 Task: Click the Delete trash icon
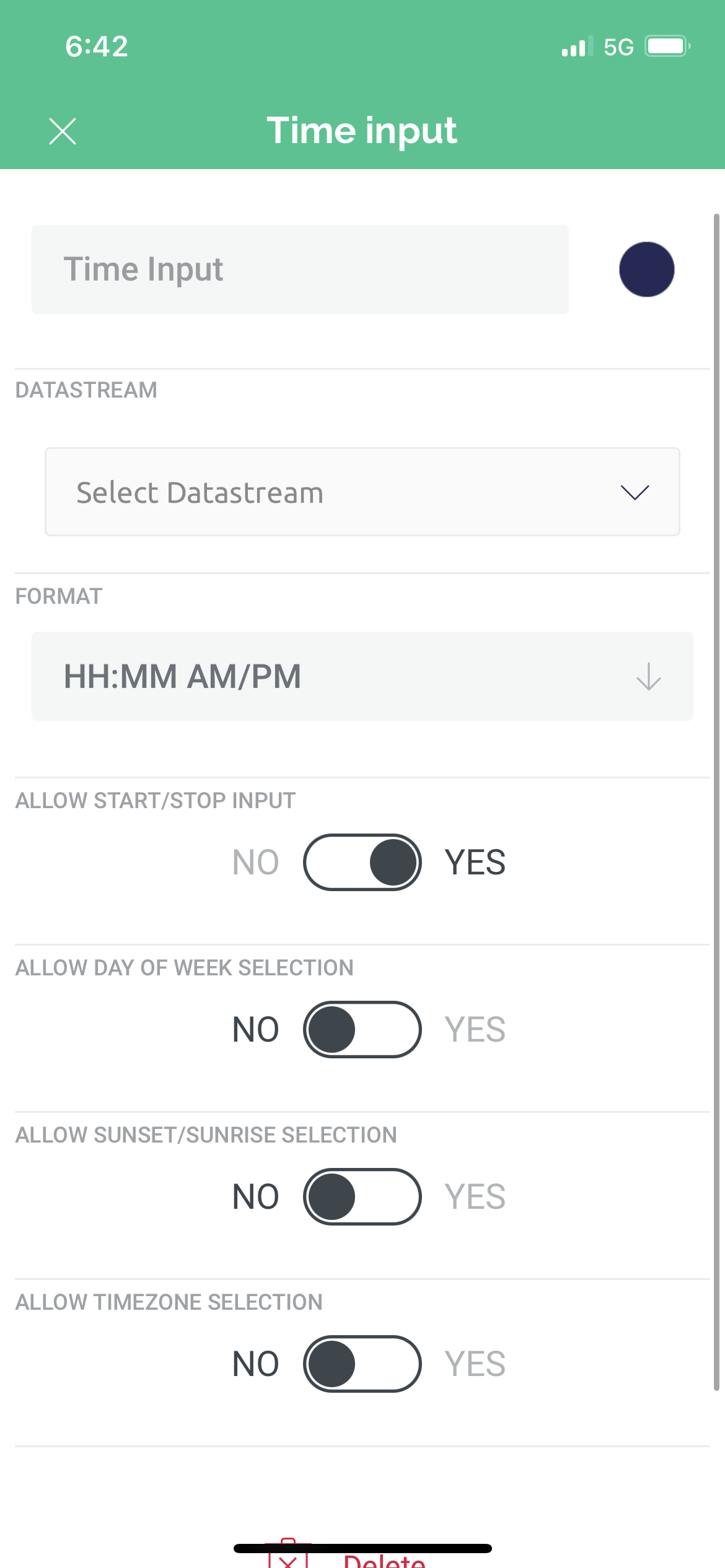(x=288, y=1554)
